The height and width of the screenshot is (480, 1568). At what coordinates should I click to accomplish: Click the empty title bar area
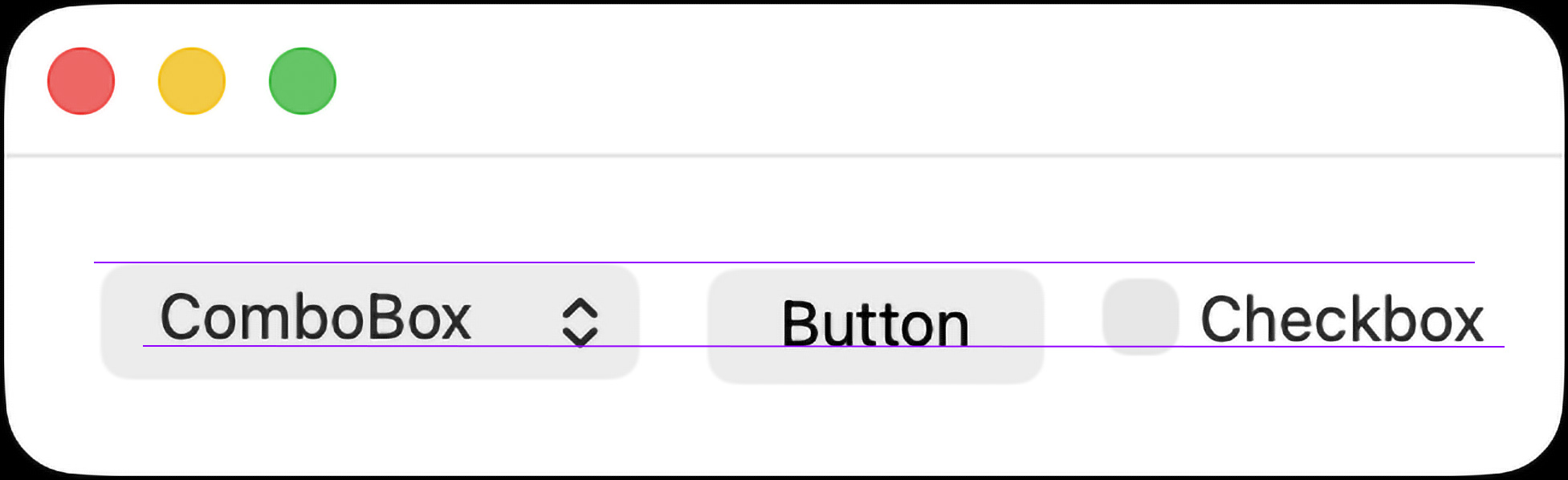pyautogui.click(x=883, y=80)
